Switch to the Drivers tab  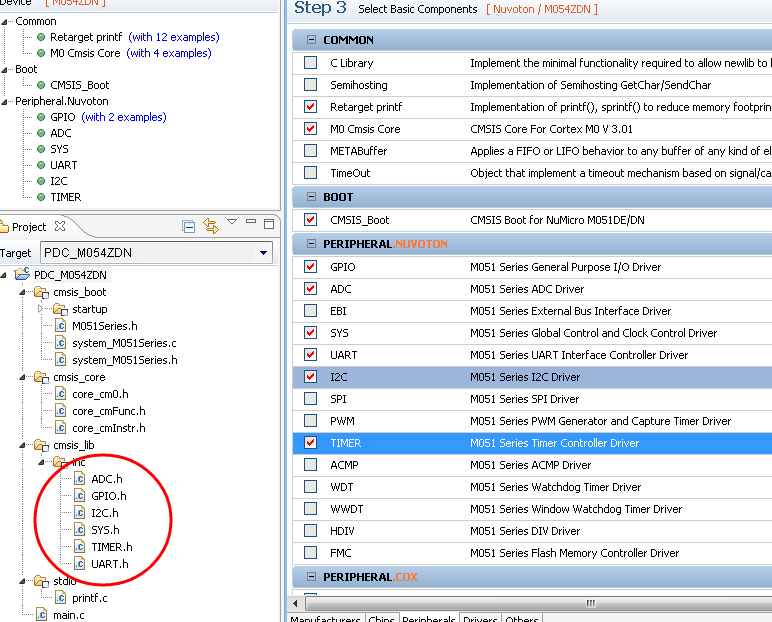coord(480,618)
